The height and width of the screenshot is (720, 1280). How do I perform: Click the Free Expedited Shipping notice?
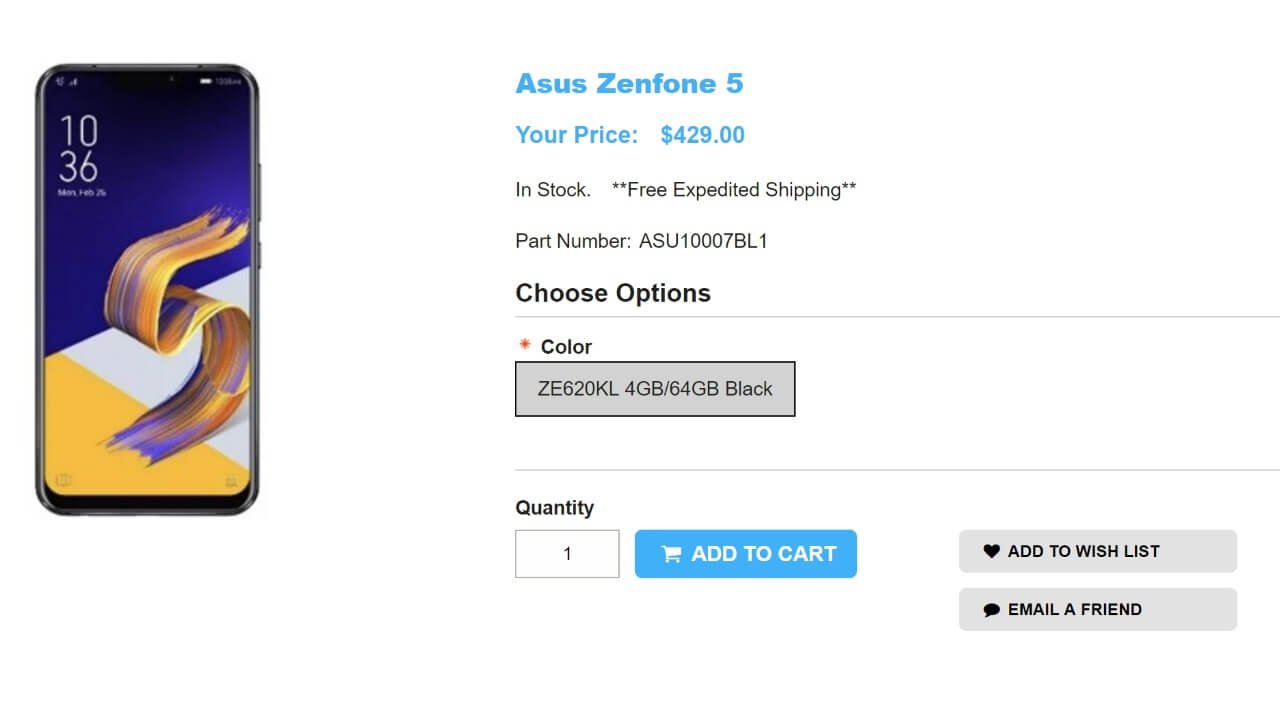(x=733, y=189)
